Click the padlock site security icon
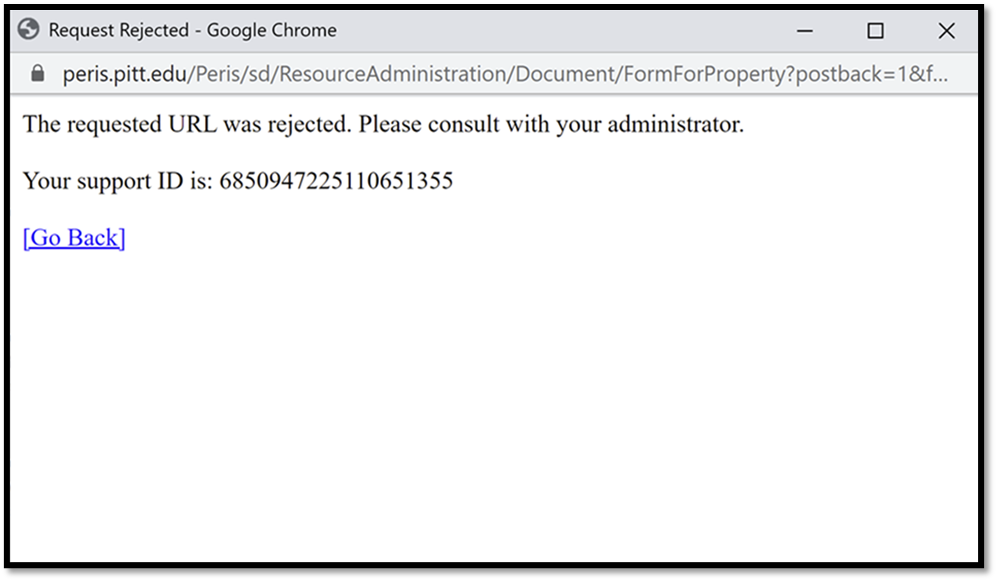This screenshot has width=997, height=581. click(38, 73)
